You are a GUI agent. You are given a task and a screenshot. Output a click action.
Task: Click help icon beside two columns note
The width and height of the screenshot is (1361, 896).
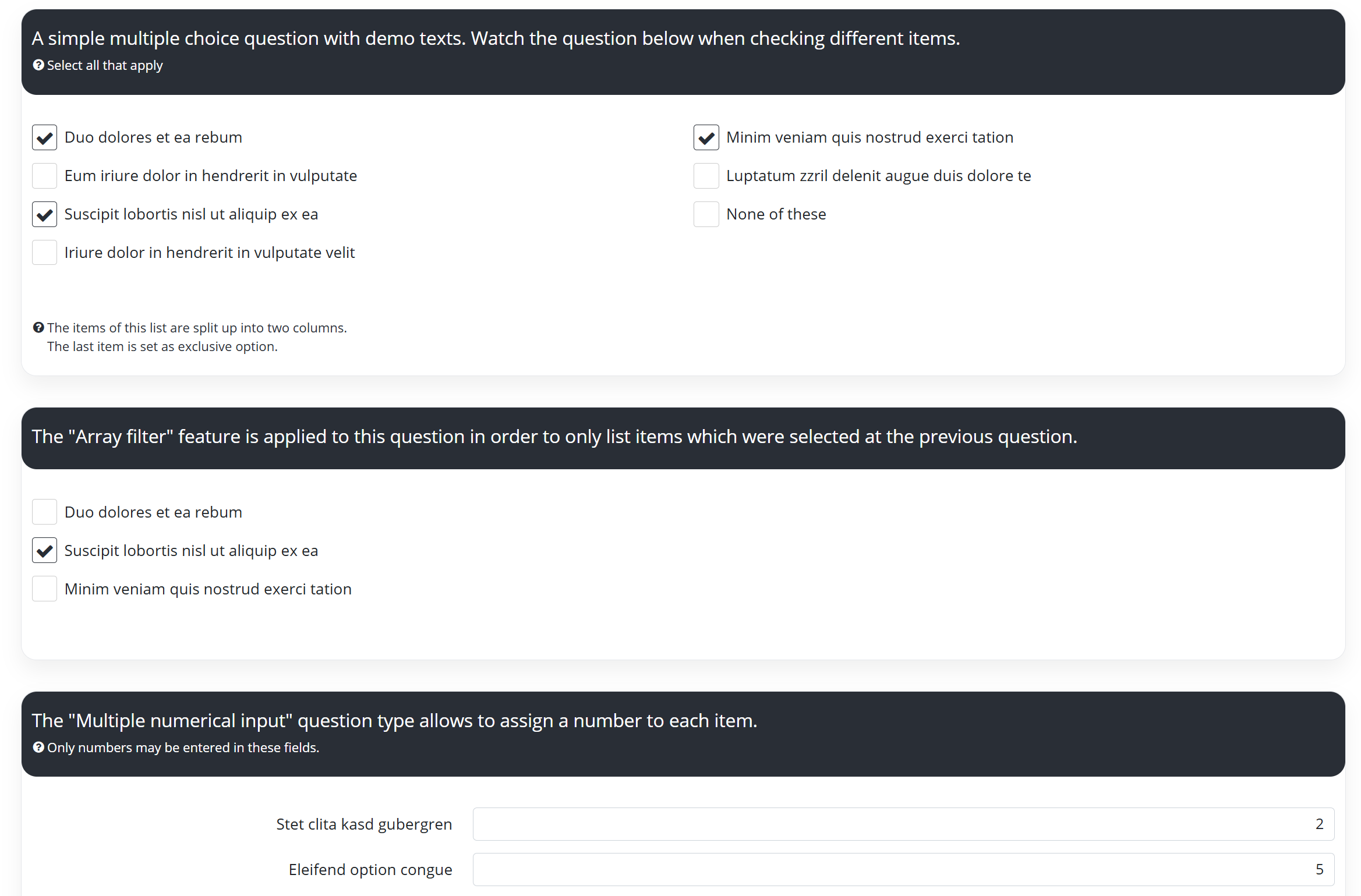coord(38,328)
